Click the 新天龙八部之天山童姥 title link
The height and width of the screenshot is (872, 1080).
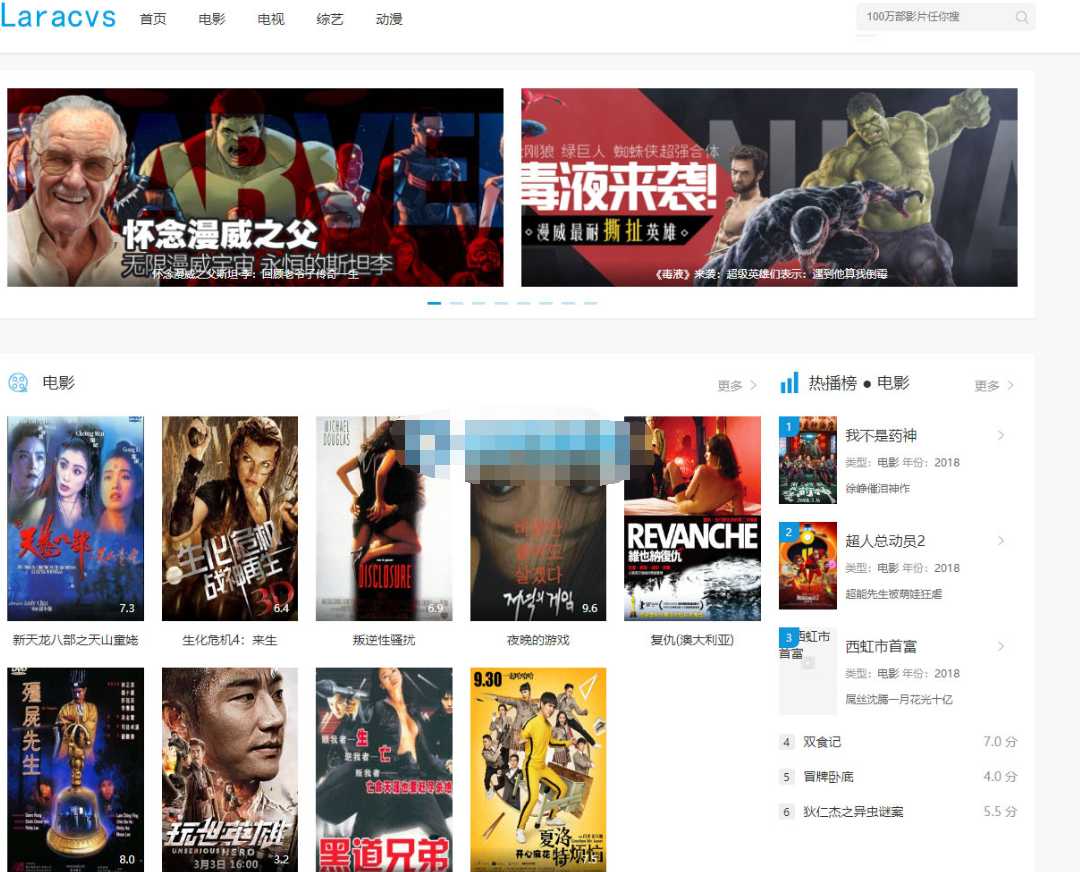(x=76, y=641)
